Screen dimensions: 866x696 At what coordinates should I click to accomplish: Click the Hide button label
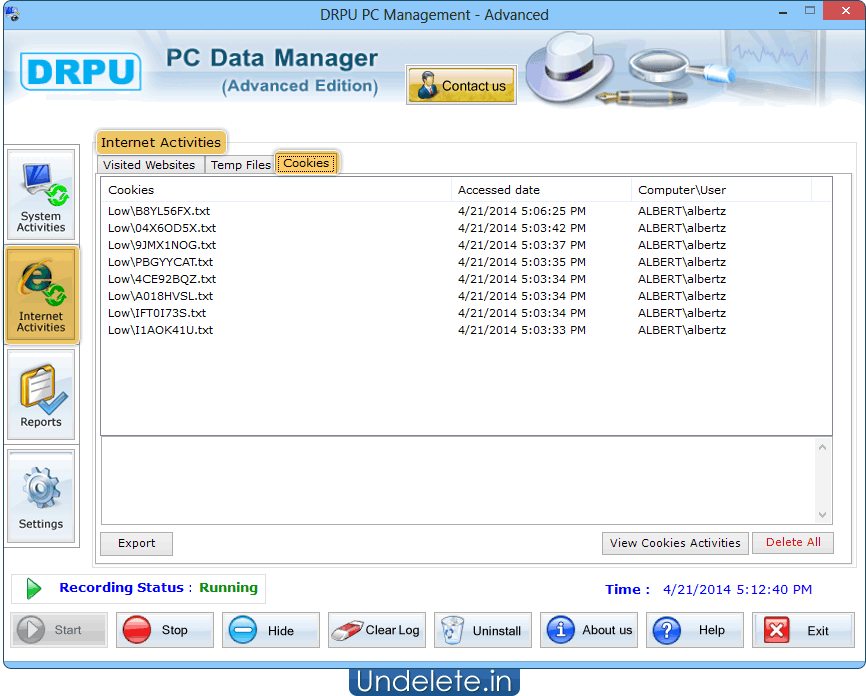pos(281,631)
